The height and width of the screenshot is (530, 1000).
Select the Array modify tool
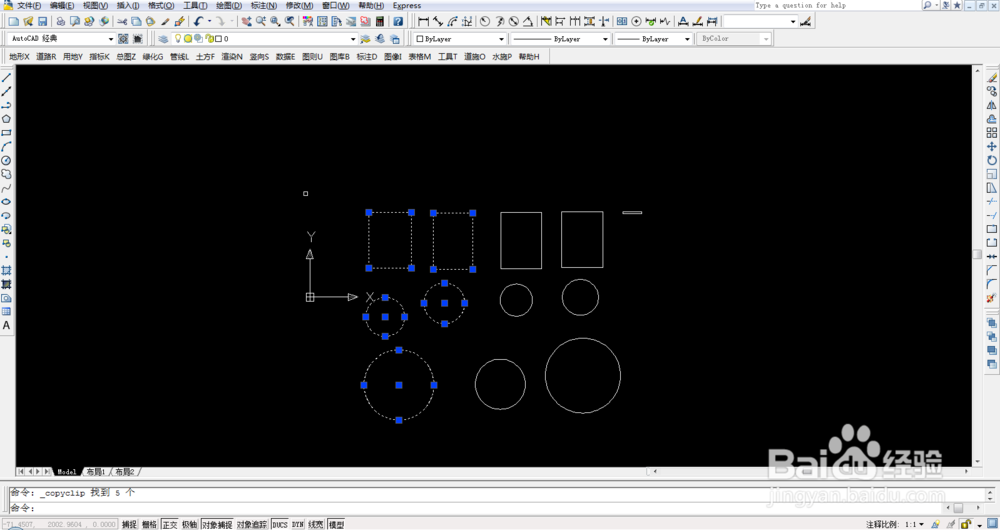[x=992, y=133]
